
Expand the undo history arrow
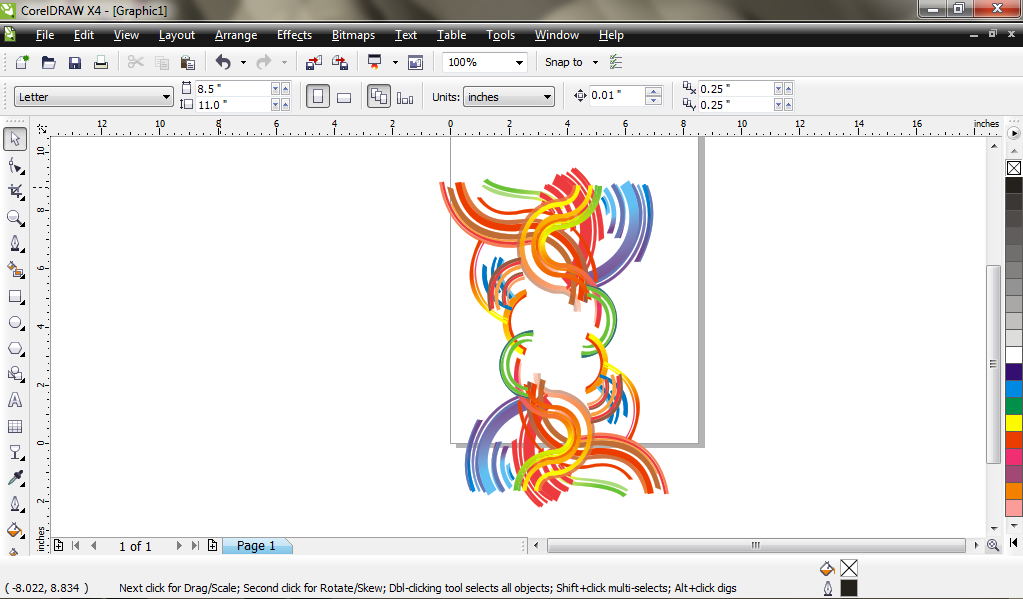tap(243, 63)
